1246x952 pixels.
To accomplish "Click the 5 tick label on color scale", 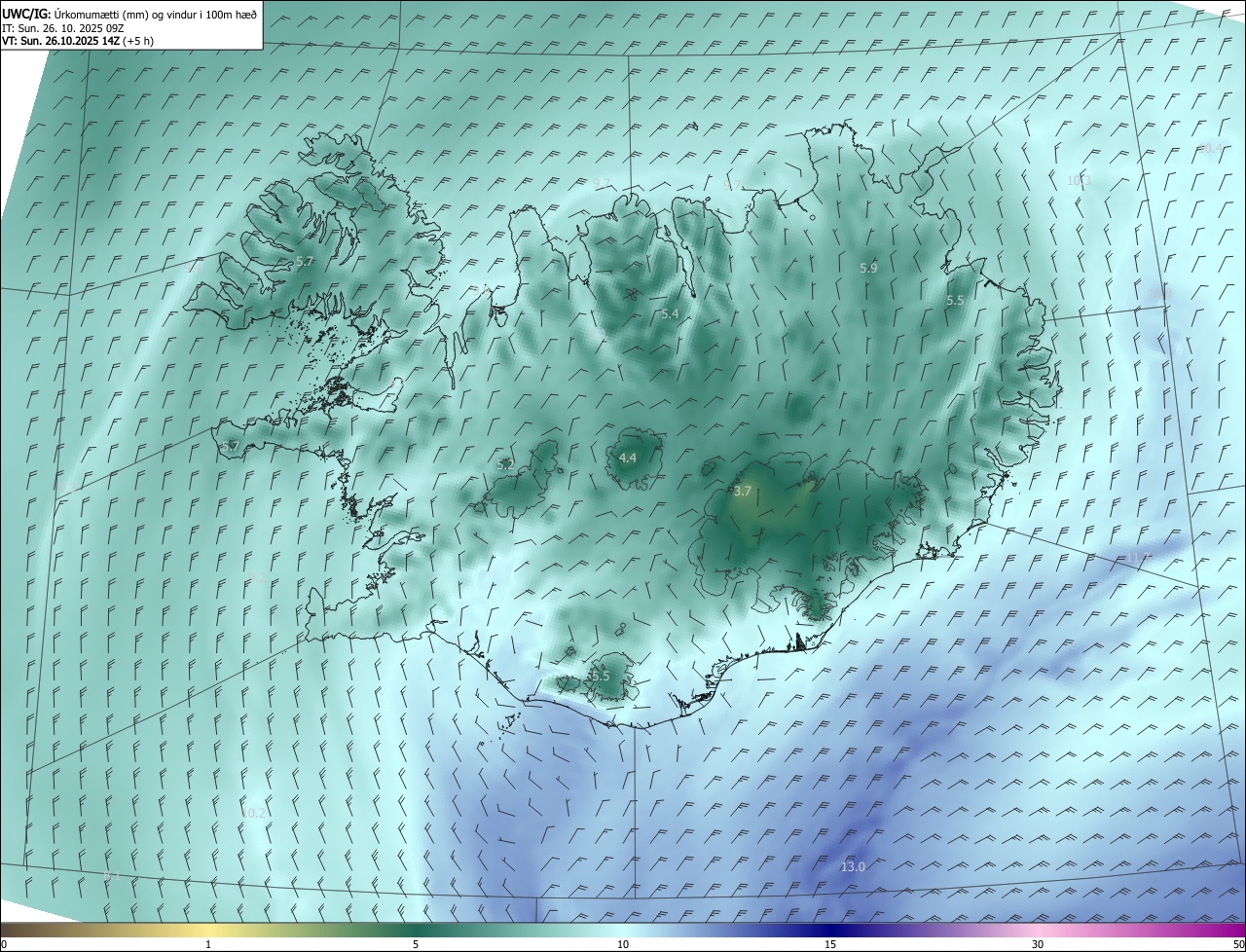I will coord(416,944).
